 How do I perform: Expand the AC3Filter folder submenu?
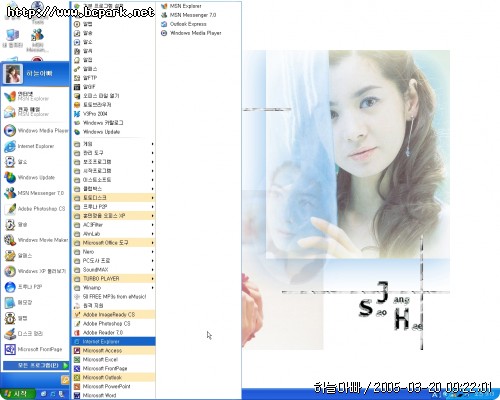pyautogui.click(x=114, y=225)
